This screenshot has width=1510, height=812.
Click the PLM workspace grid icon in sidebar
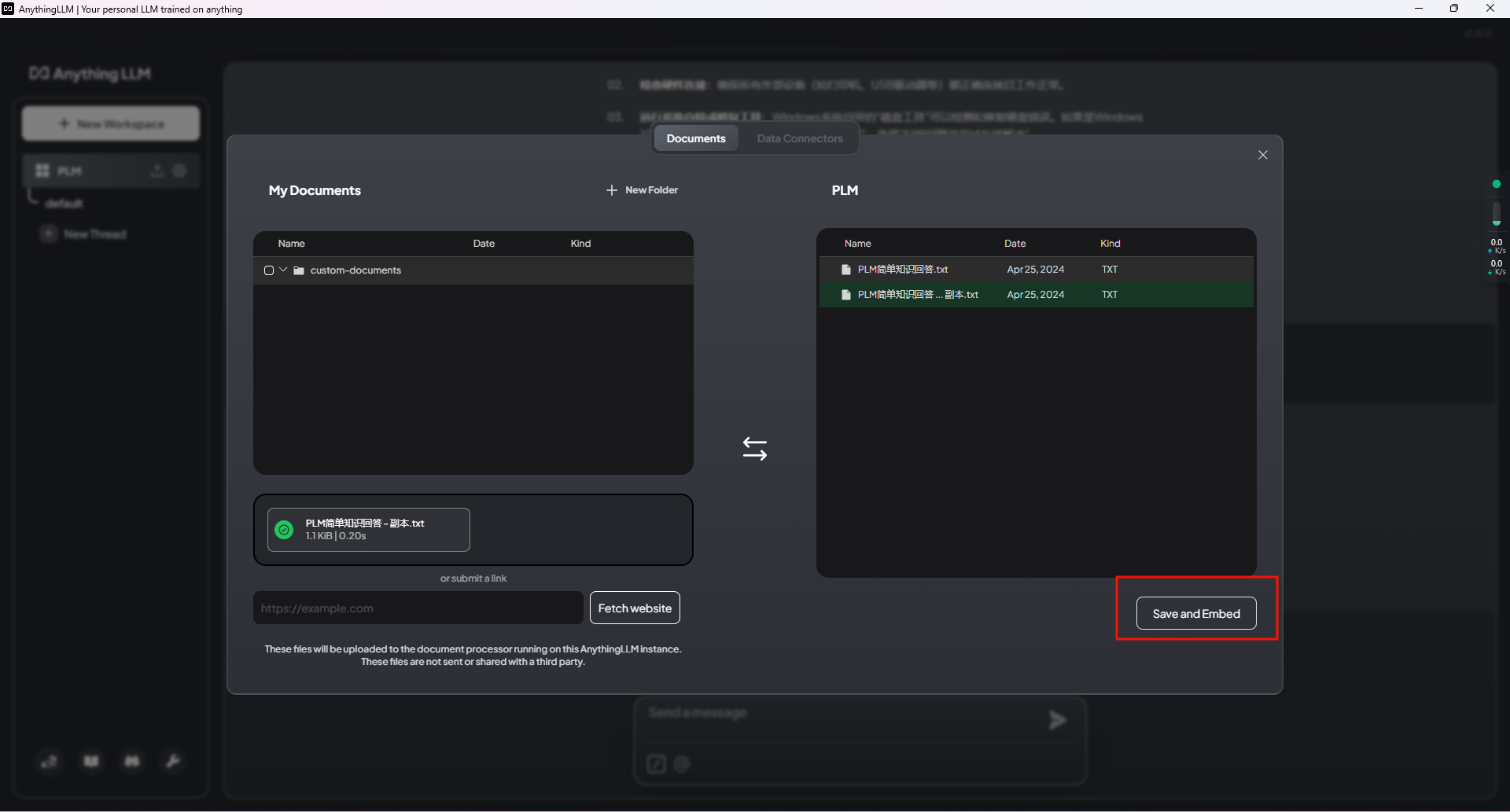point(42,171)
